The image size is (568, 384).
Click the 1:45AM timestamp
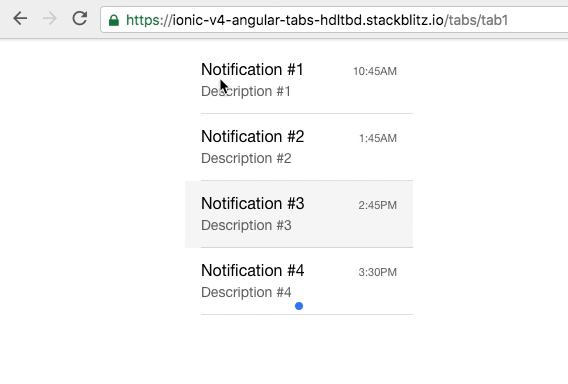pos(378,138)
